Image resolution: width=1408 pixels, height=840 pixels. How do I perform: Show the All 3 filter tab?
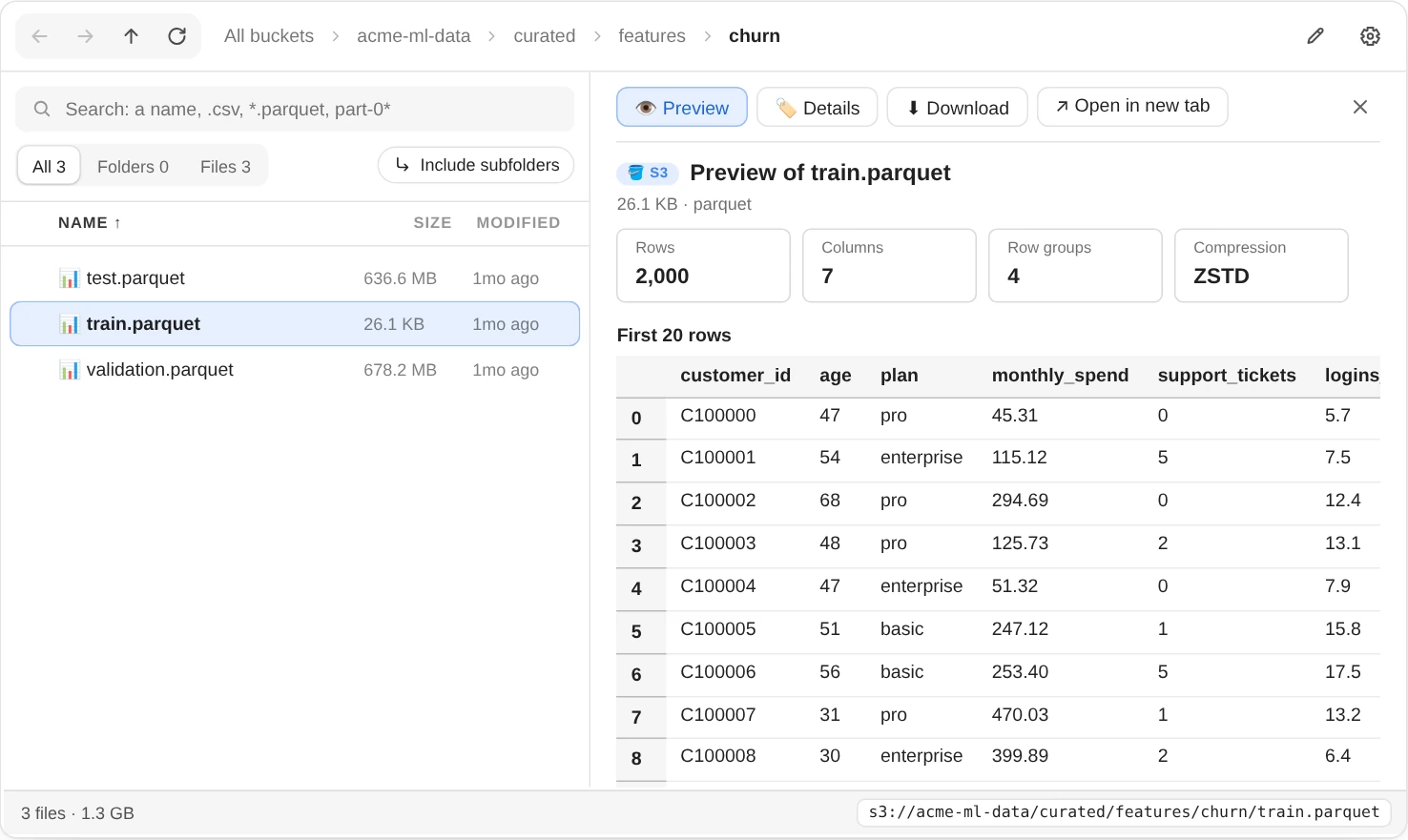click(49, 167)
